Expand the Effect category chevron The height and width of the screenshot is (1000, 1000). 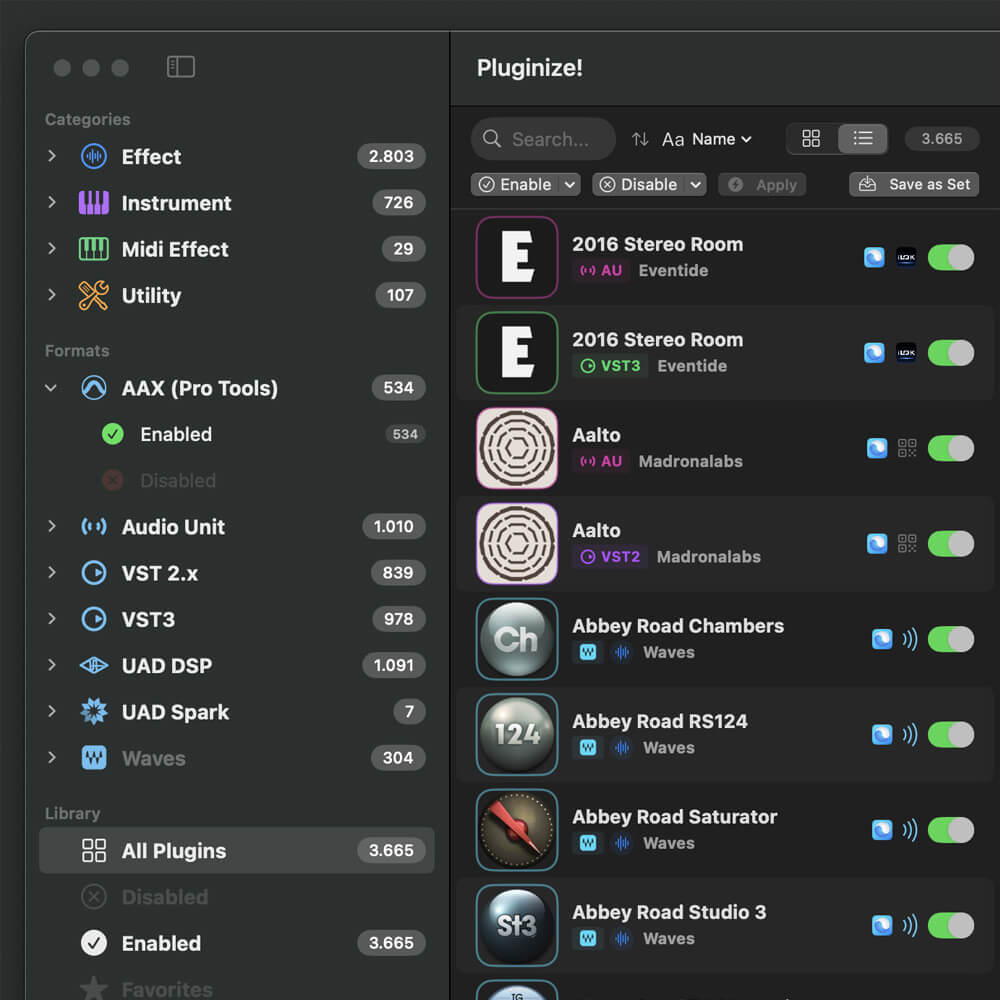[52, 156]
